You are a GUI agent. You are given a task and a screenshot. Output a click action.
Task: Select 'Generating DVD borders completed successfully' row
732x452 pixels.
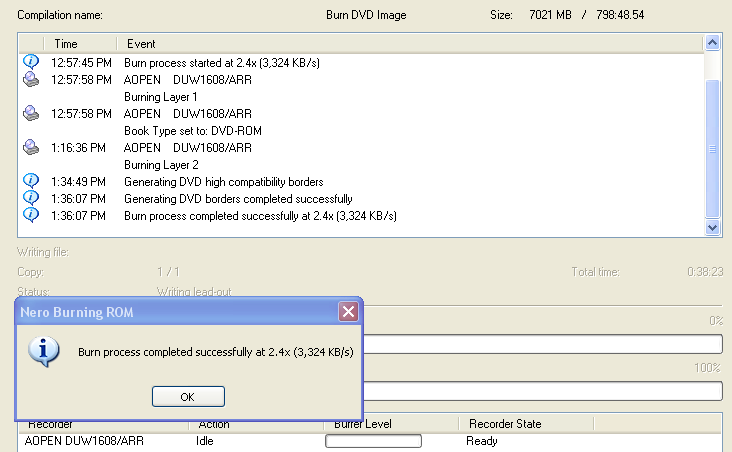(238, 199)
